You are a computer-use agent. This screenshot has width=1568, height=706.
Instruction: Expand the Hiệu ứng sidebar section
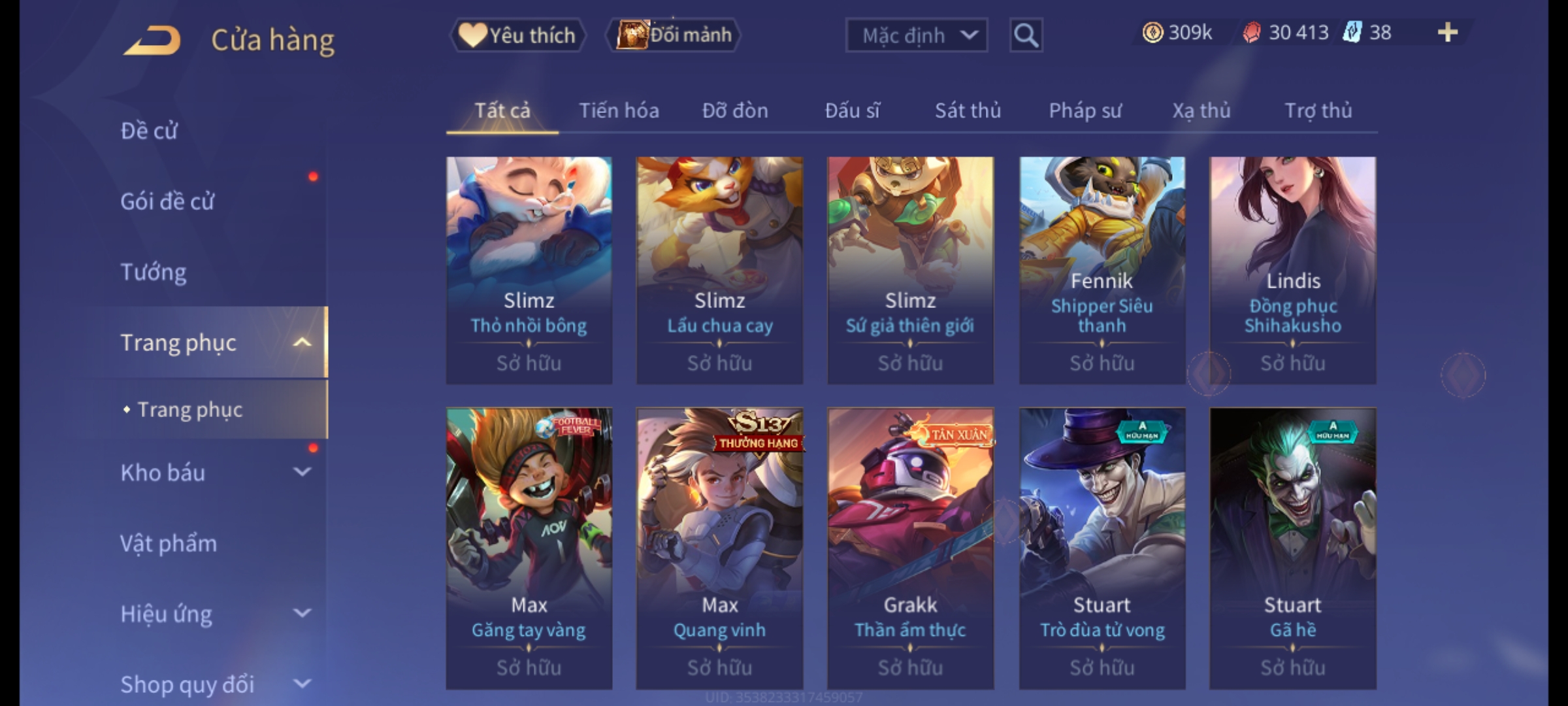coord(302,613)
